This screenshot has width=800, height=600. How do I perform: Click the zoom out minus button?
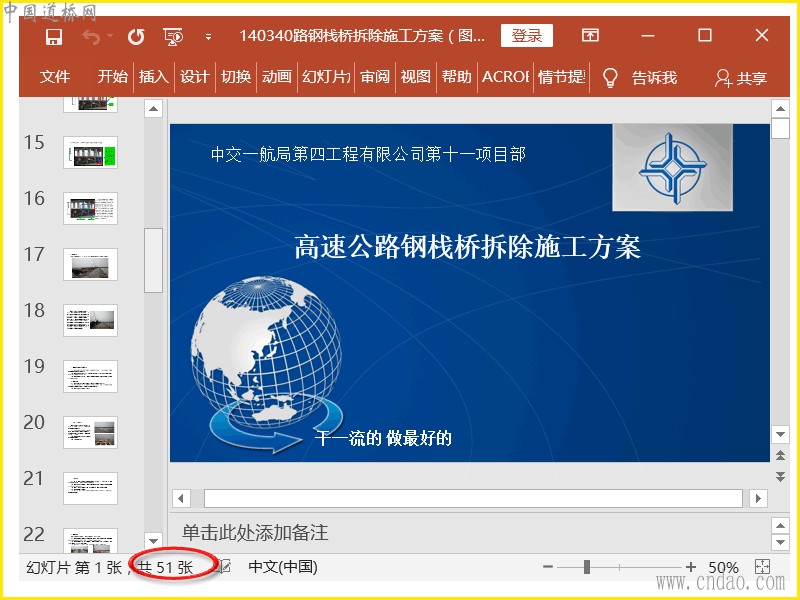547,567
